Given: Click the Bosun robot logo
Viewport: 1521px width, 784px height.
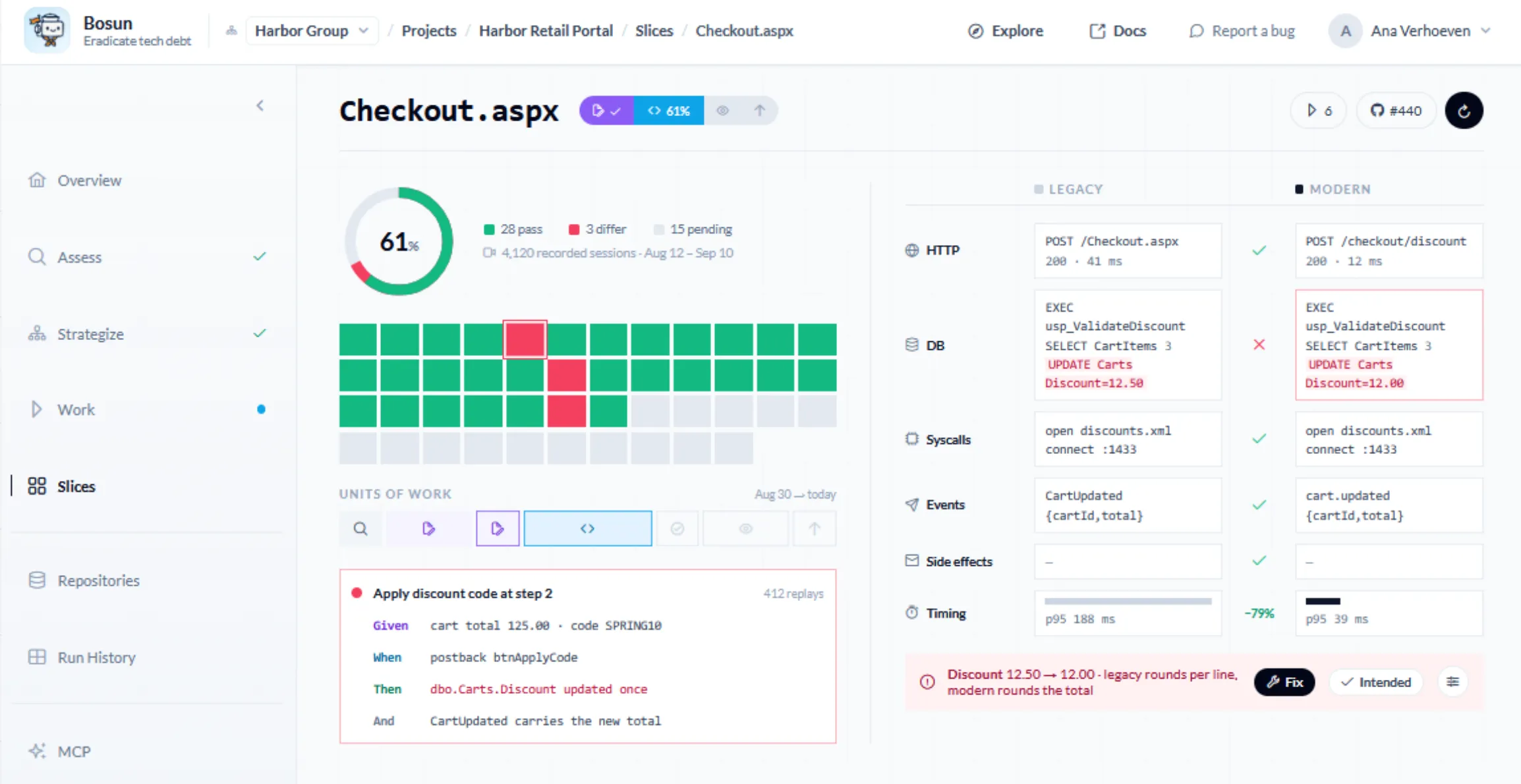Looking at the screenshot, I should (x=47, y=30).
